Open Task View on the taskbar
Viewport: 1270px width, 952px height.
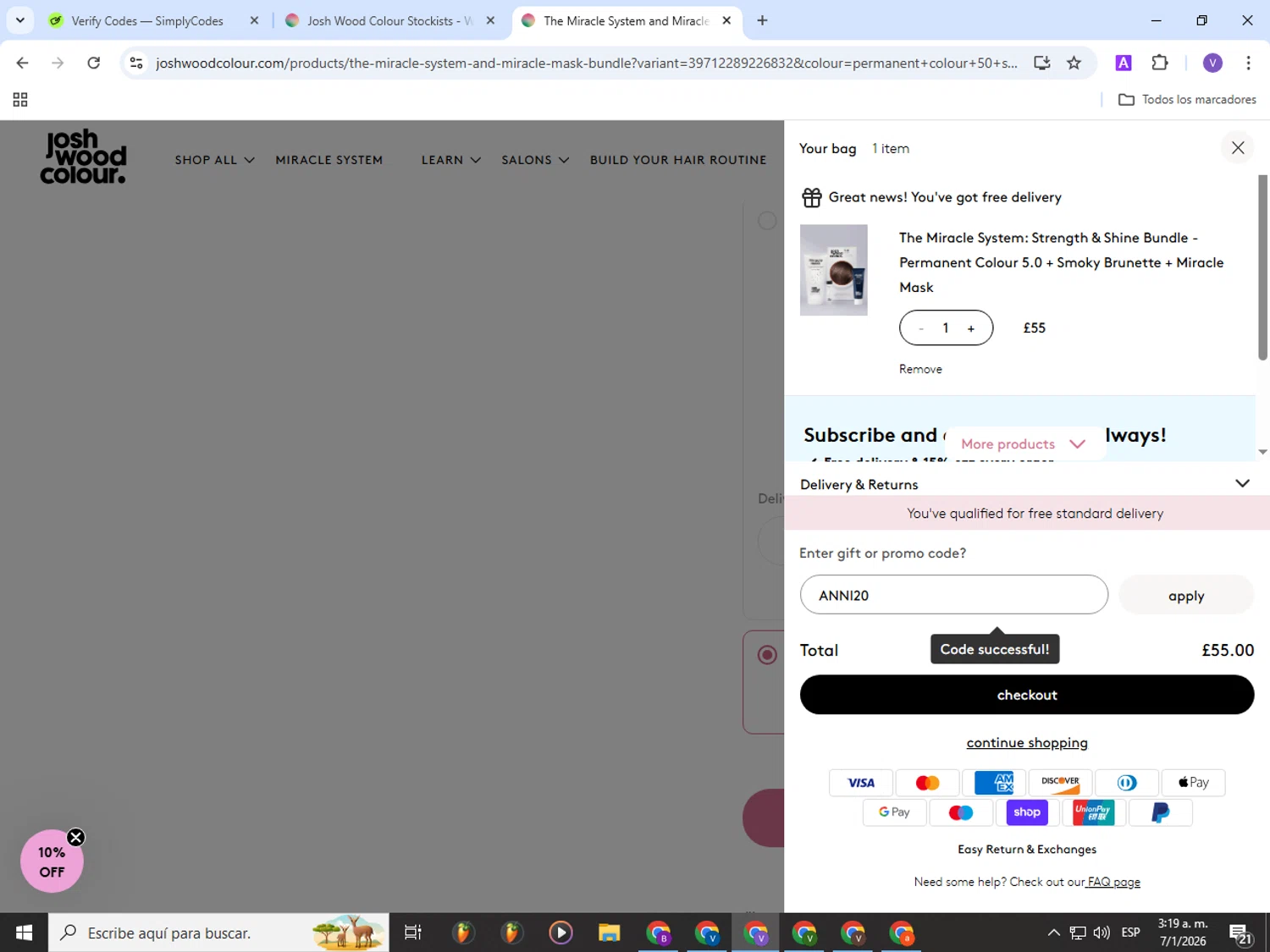[x=413, y=933]
